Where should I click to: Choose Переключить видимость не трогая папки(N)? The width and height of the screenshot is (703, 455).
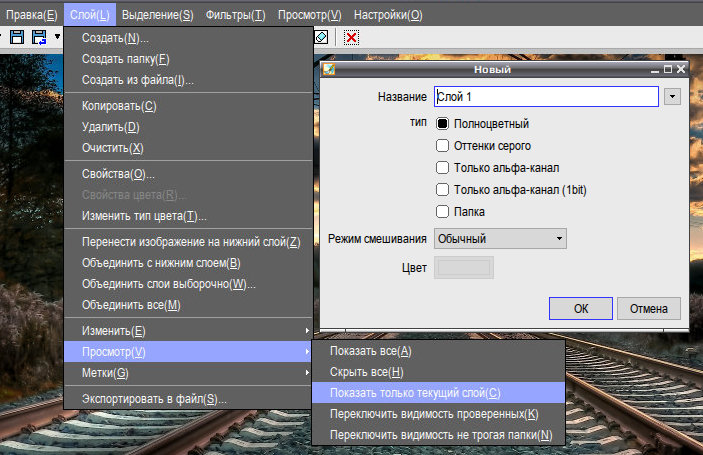[438, 435]
